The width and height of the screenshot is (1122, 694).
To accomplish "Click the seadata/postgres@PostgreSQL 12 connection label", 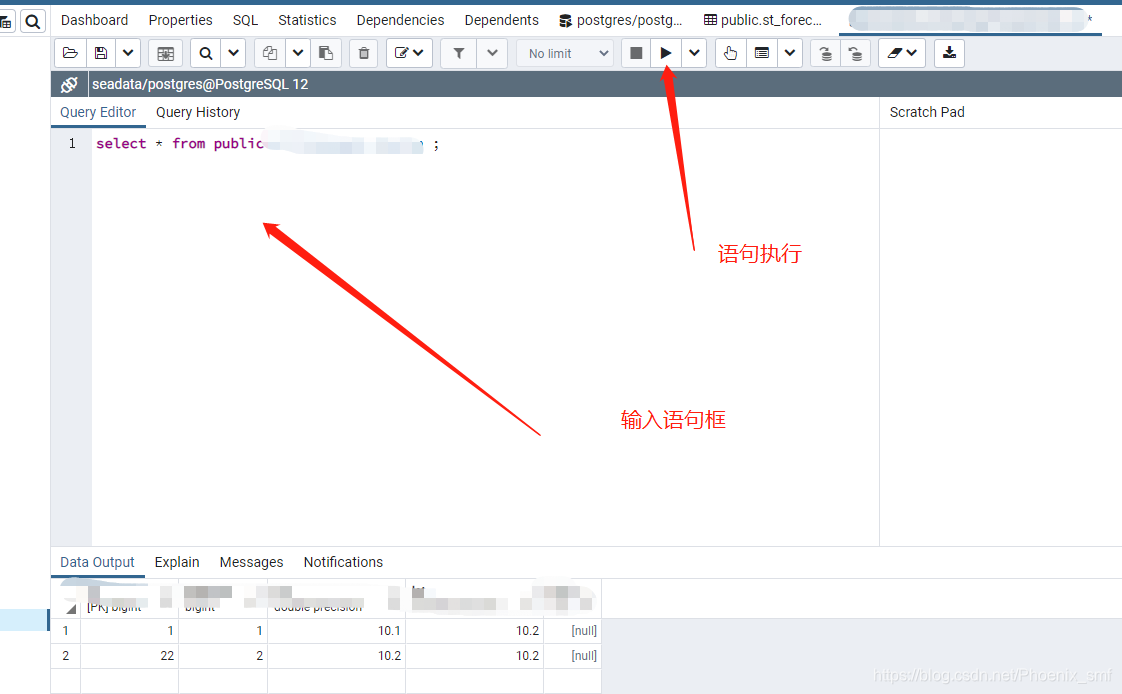I will point(200,84).
